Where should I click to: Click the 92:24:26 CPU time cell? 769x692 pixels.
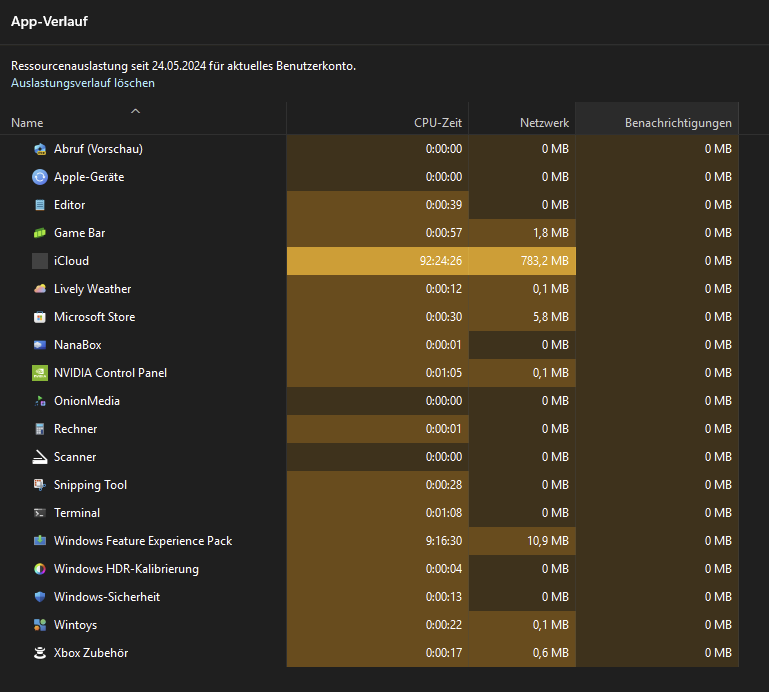pos(378,261)
